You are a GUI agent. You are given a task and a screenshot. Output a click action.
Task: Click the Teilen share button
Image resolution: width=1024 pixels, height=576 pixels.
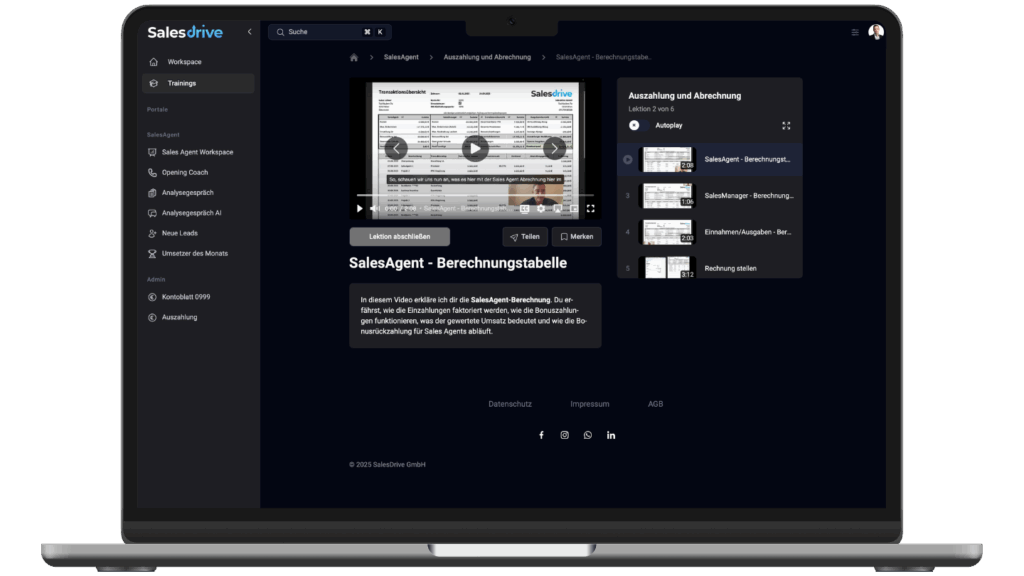(x=525, y=237)
